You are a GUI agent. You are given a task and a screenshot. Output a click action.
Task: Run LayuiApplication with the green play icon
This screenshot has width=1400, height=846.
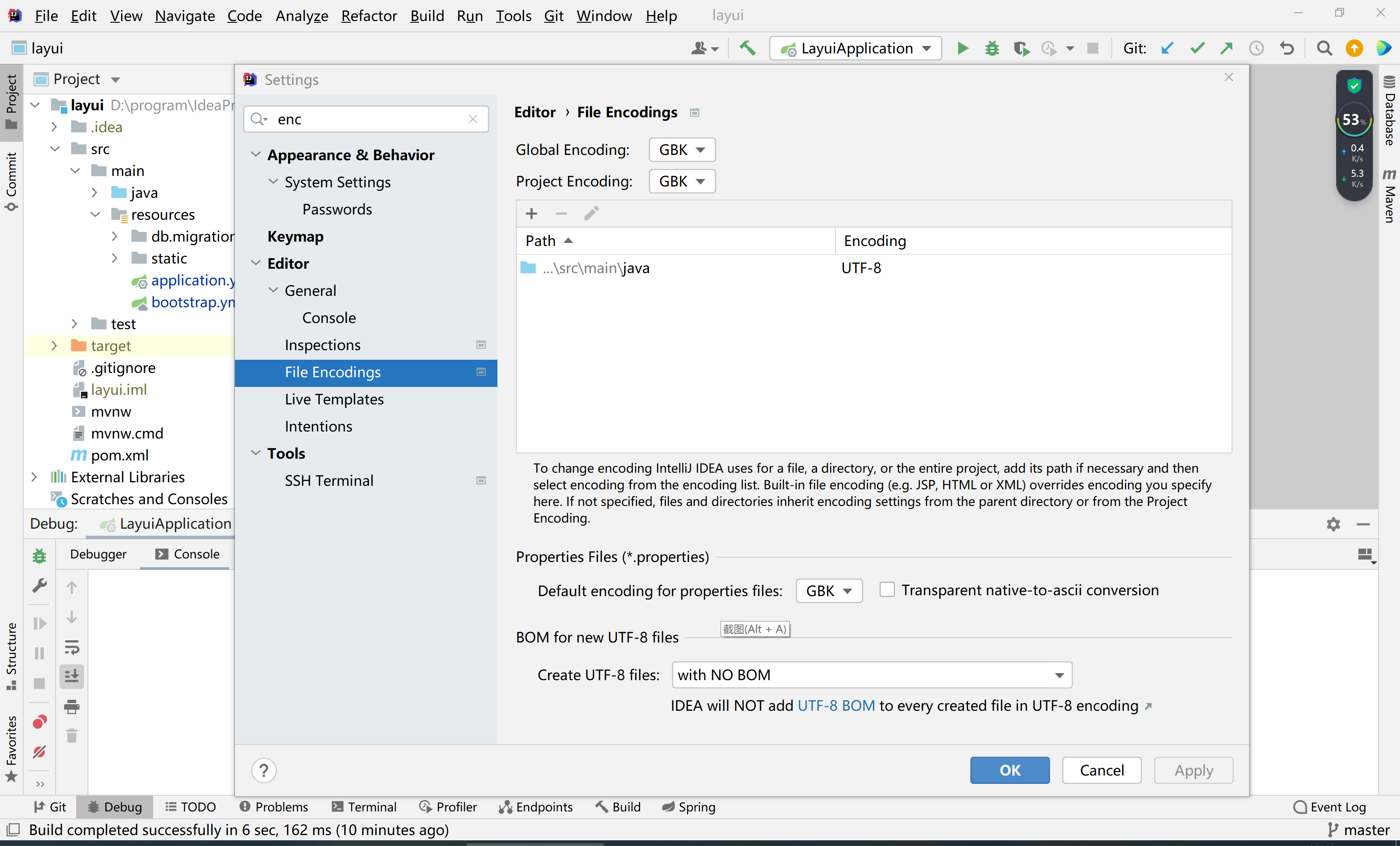(962, 48)
